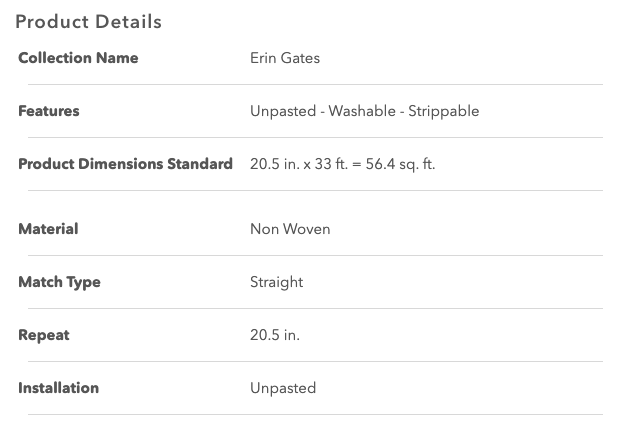Image resolution: width=619 pixels, height=434 pixels.
Task: Click the Product Dimensions Standard label
Action: (x=125, y=164)
